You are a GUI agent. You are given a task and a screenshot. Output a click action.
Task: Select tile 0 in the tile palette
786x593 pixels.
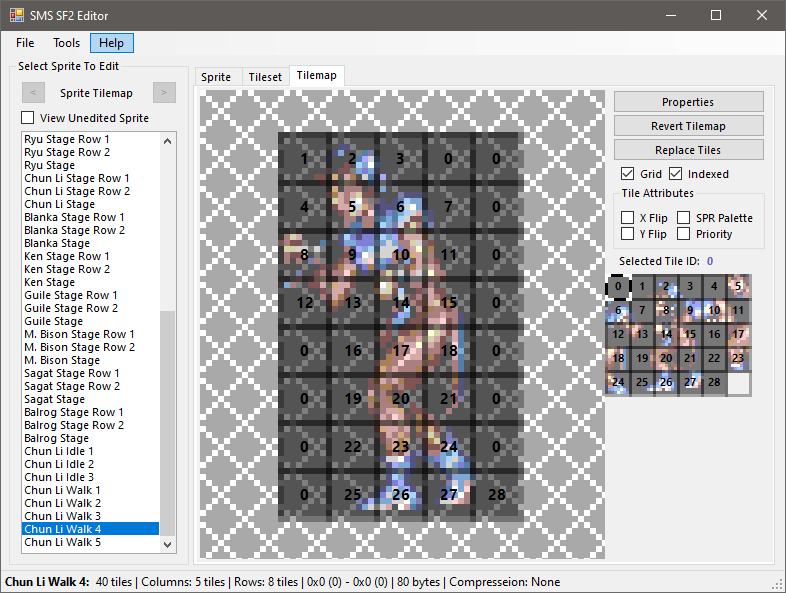[x=618, y=286]
